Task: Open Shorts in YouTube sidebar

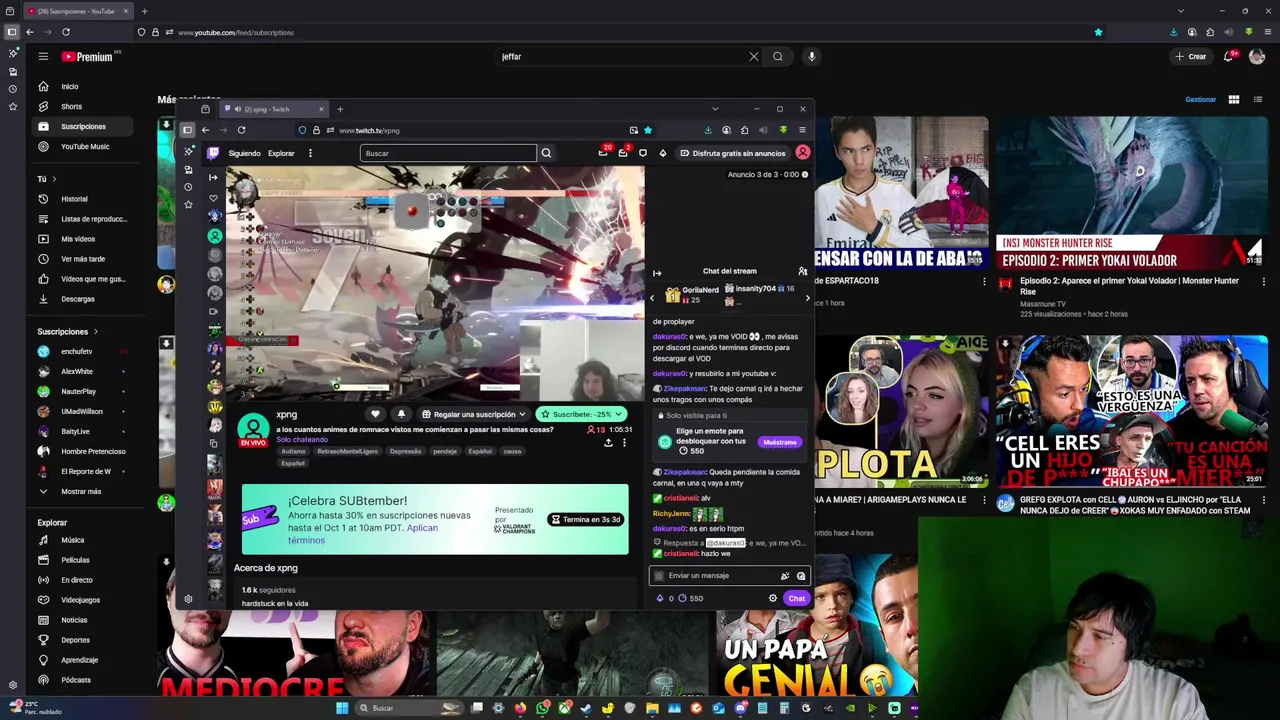Action: tap(83, 106)
